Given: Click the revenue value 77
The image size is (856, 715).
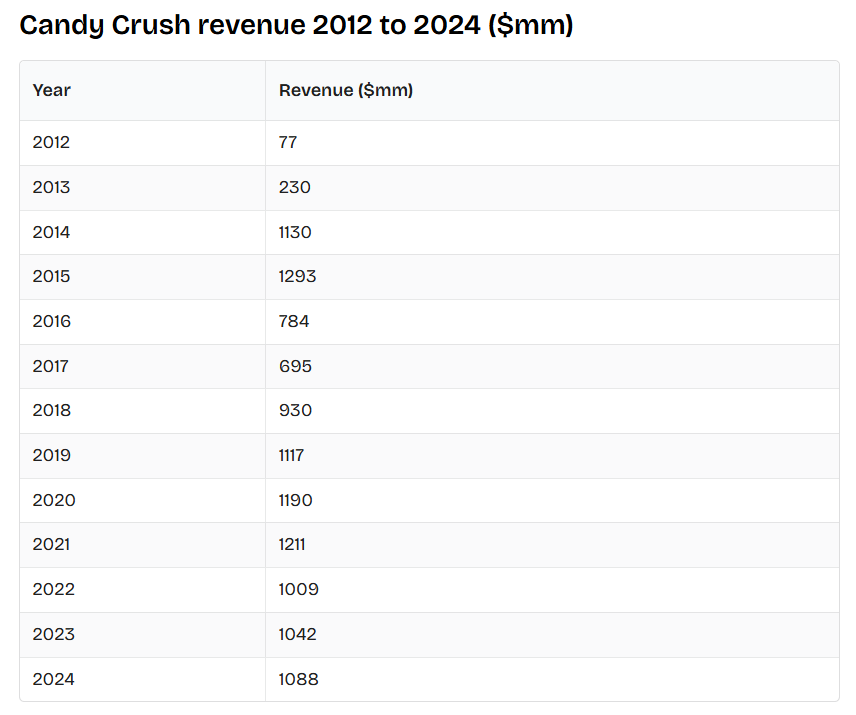Looking at the screenshot, I should 288,142.
